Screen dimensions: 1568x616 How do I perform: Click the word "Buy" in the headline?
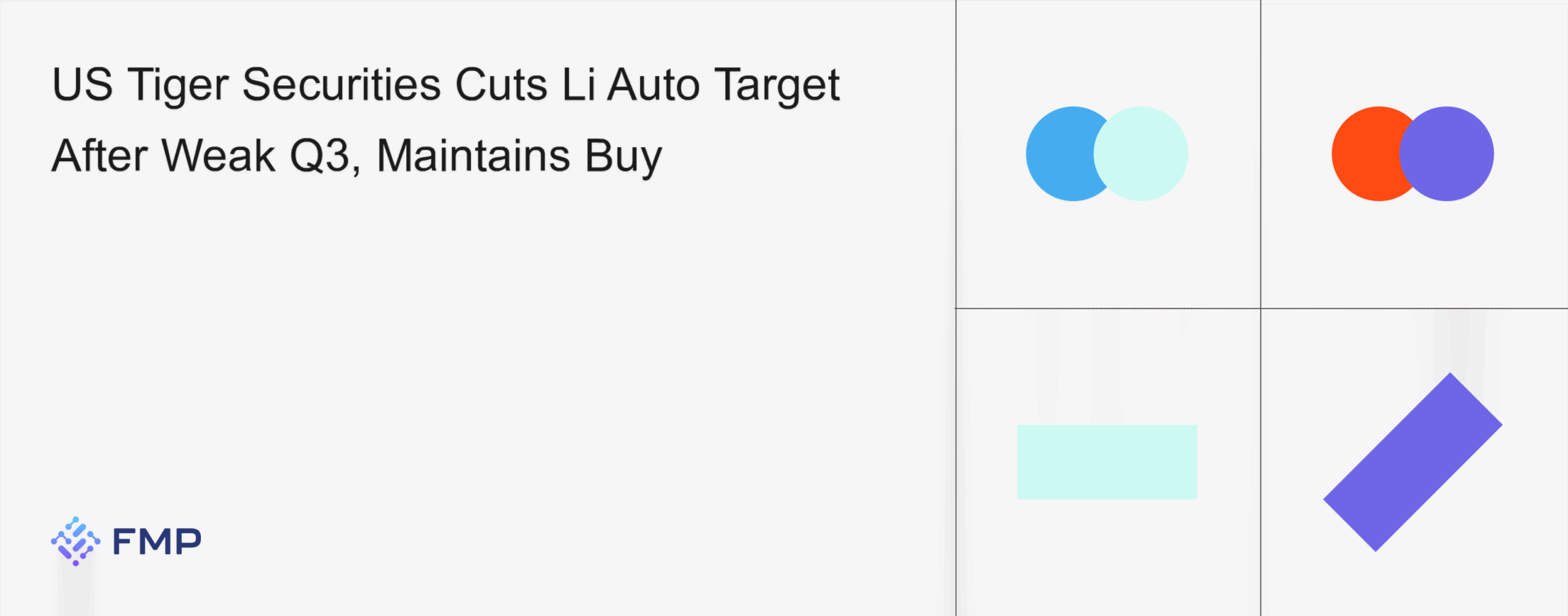click(623, 156)
